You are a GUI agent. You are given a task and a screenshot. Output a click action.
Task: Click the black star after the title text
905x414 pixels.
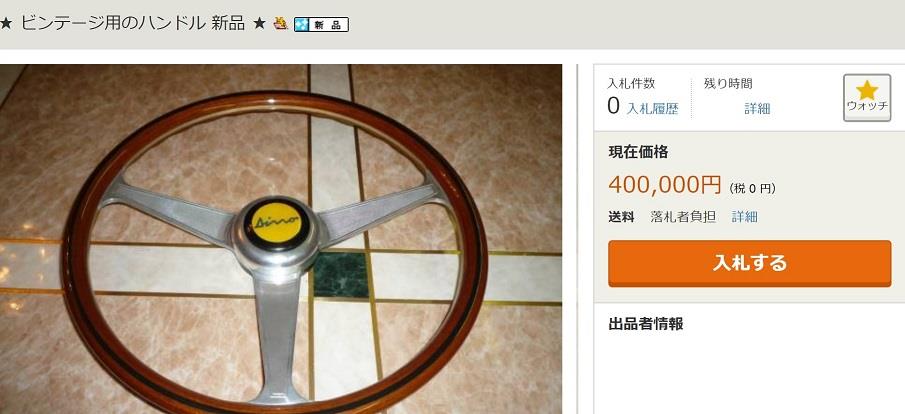click(x=259, y=24)
